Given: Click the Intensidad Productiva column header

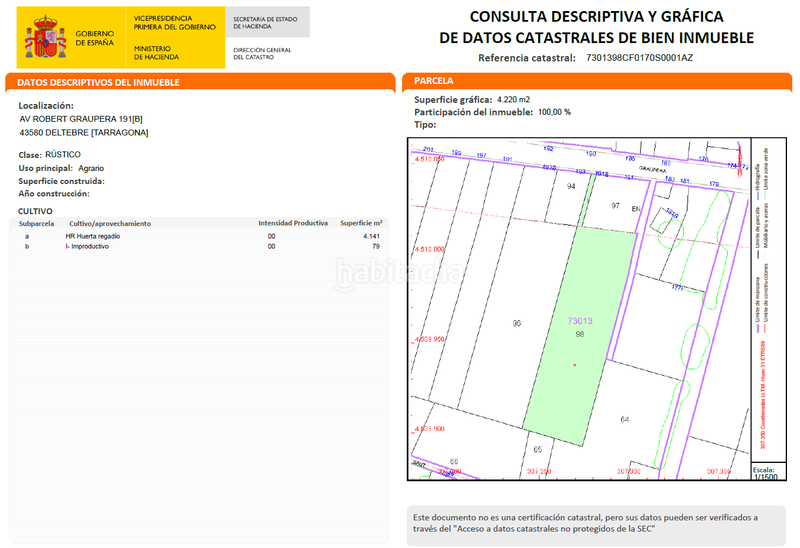Looking at the screenshot, I should coord(293,223).
